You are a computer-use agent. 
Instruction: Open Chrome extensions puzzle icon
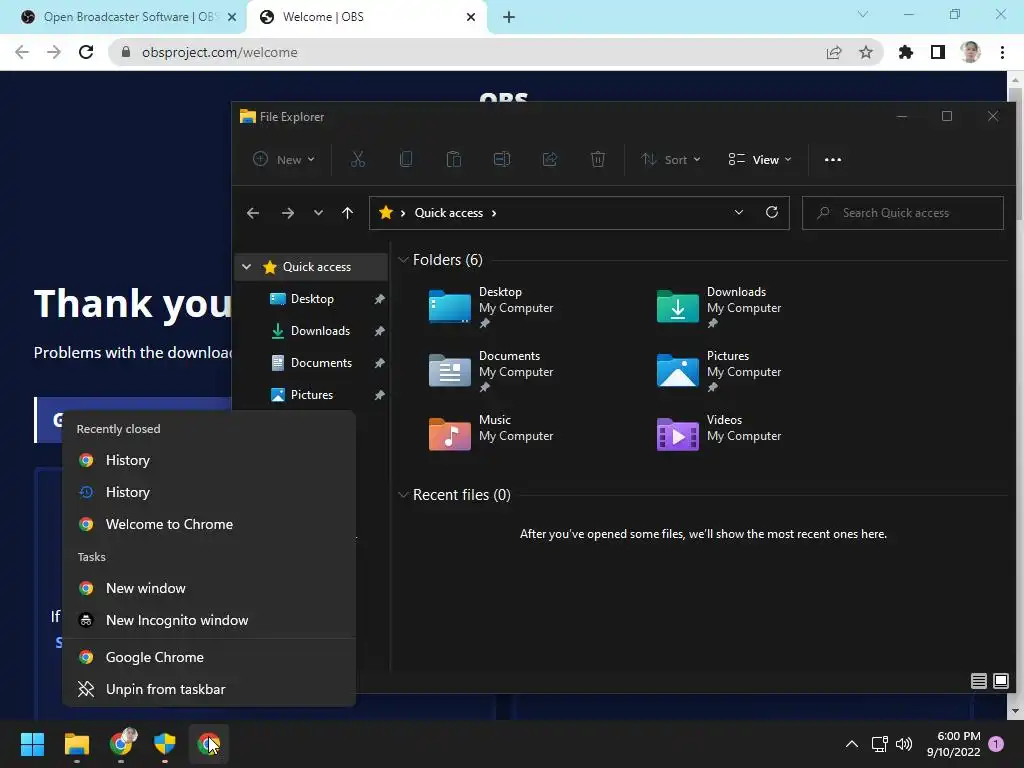tap(906, 52)
